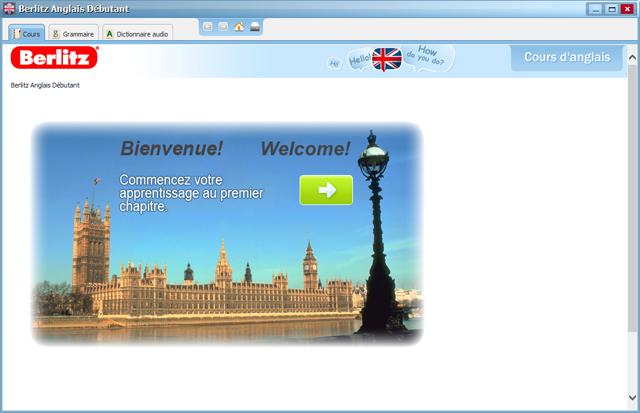The height and width of the screenshot is (413, 640).
Task: Click the Hello! speech bubble
Action: pyautogui.click(x=359, y=60)
